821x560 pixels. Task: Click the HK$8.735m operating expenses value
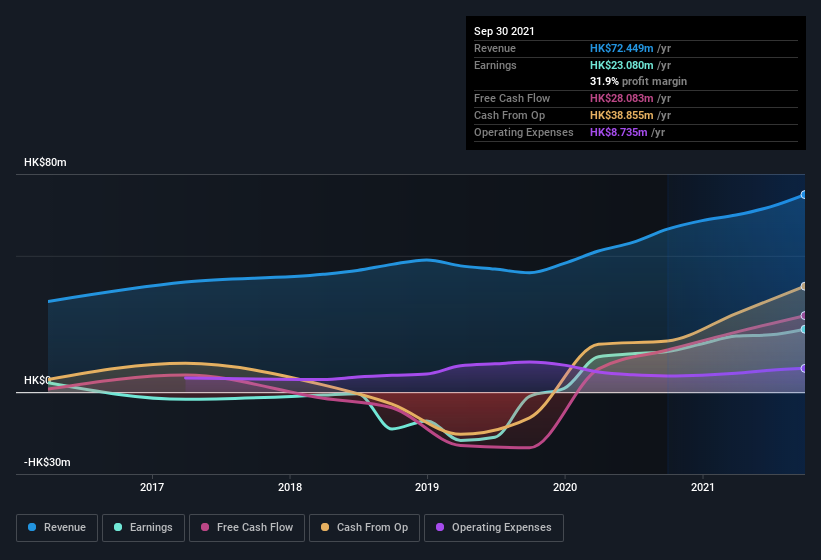pyautogui.click(x=618, y=132)
